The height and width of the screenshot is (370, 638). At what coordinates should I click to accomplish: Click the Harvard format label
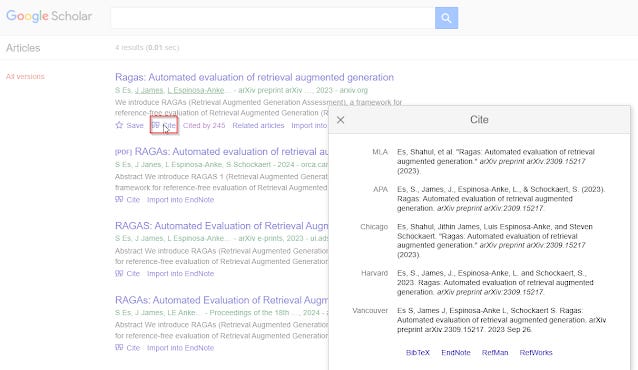click(x=374, y=273)
